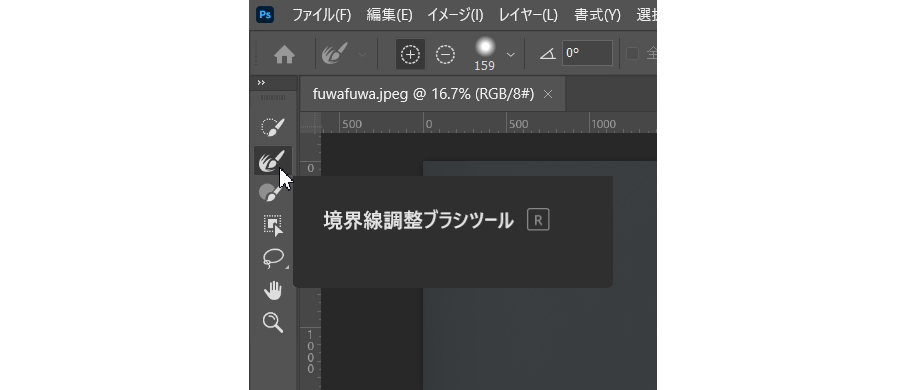Enable the subtract-from-selection minus mode
This screenshot has width=906, height=390.
445,54
